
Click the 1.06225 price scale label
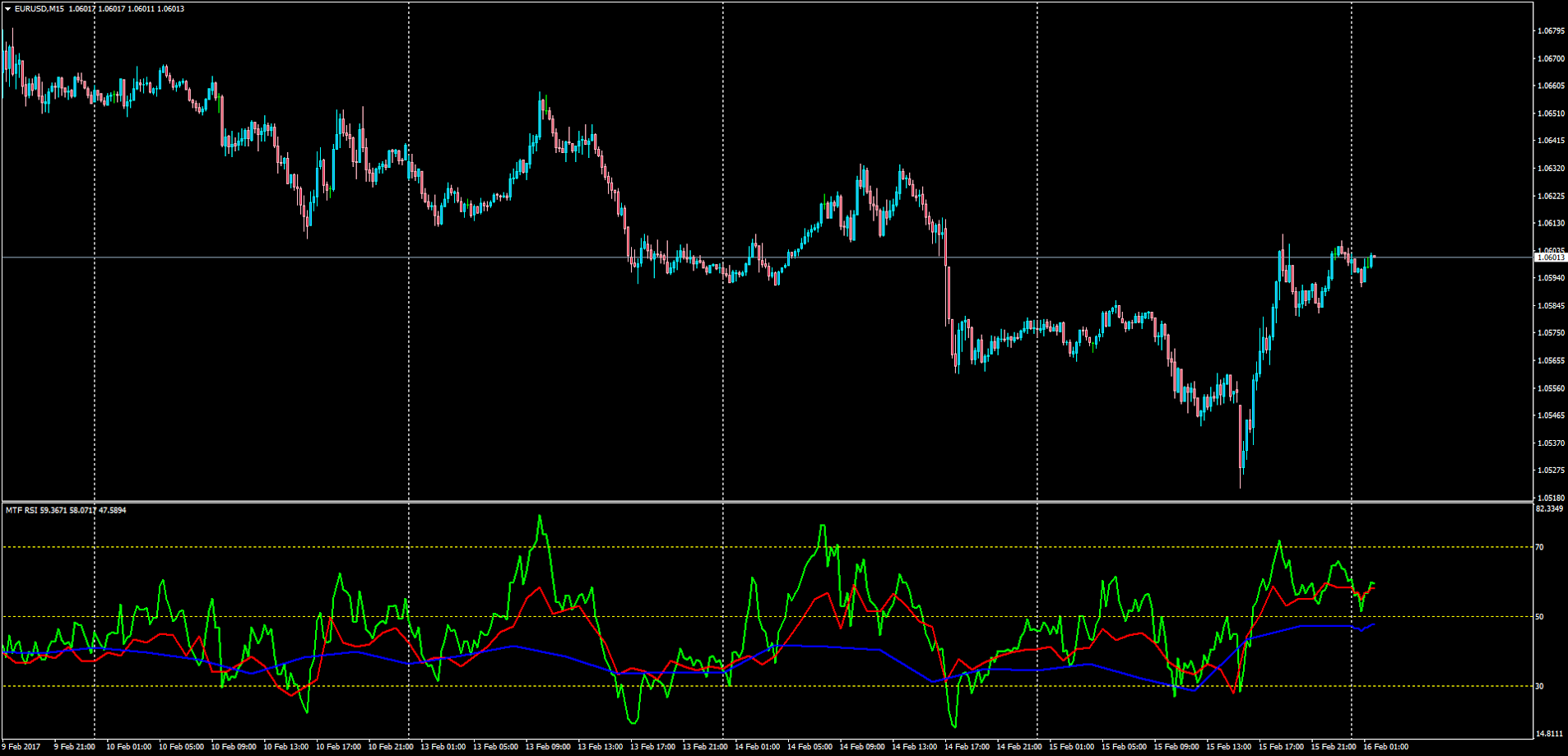click(1551, 196)
